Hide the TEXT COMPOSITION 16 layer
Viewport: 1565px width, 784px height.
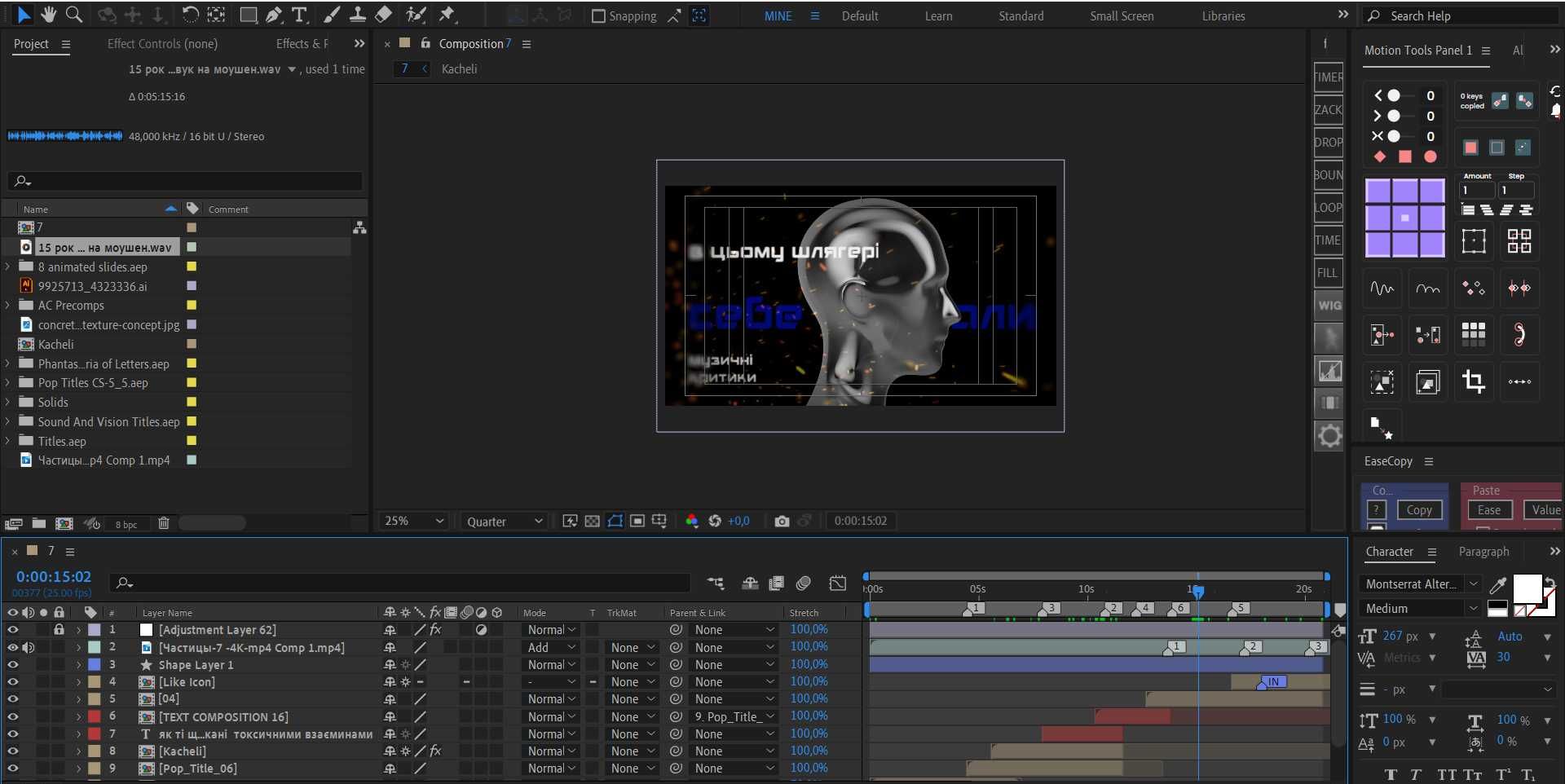pos(12,716)
